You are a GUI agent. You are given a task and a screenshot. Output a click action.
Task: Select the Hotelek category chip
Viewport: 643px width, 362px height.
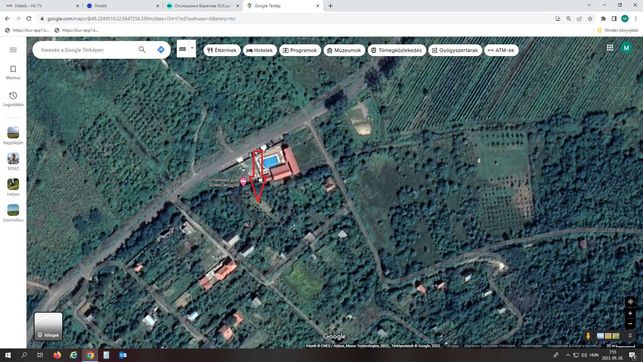260,50
